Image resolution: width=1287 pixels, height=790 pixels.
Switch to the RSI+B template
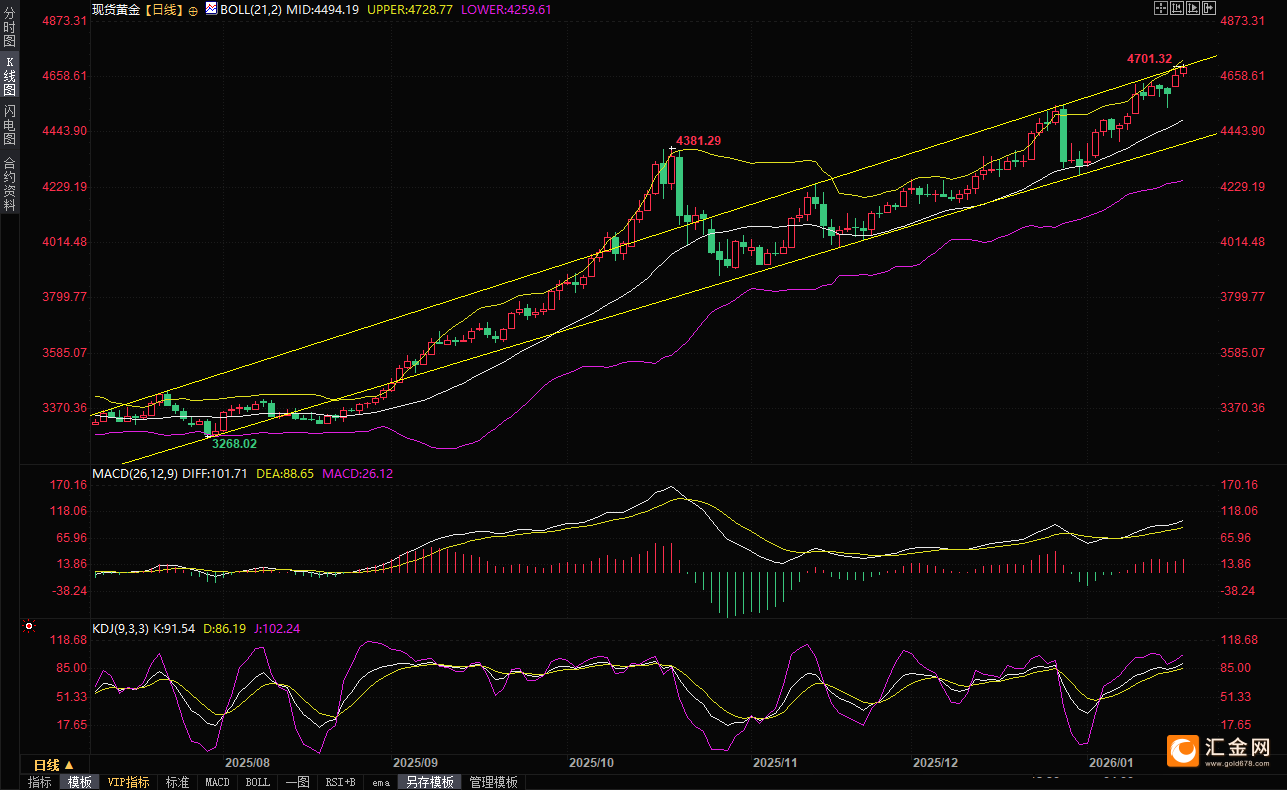341,782
